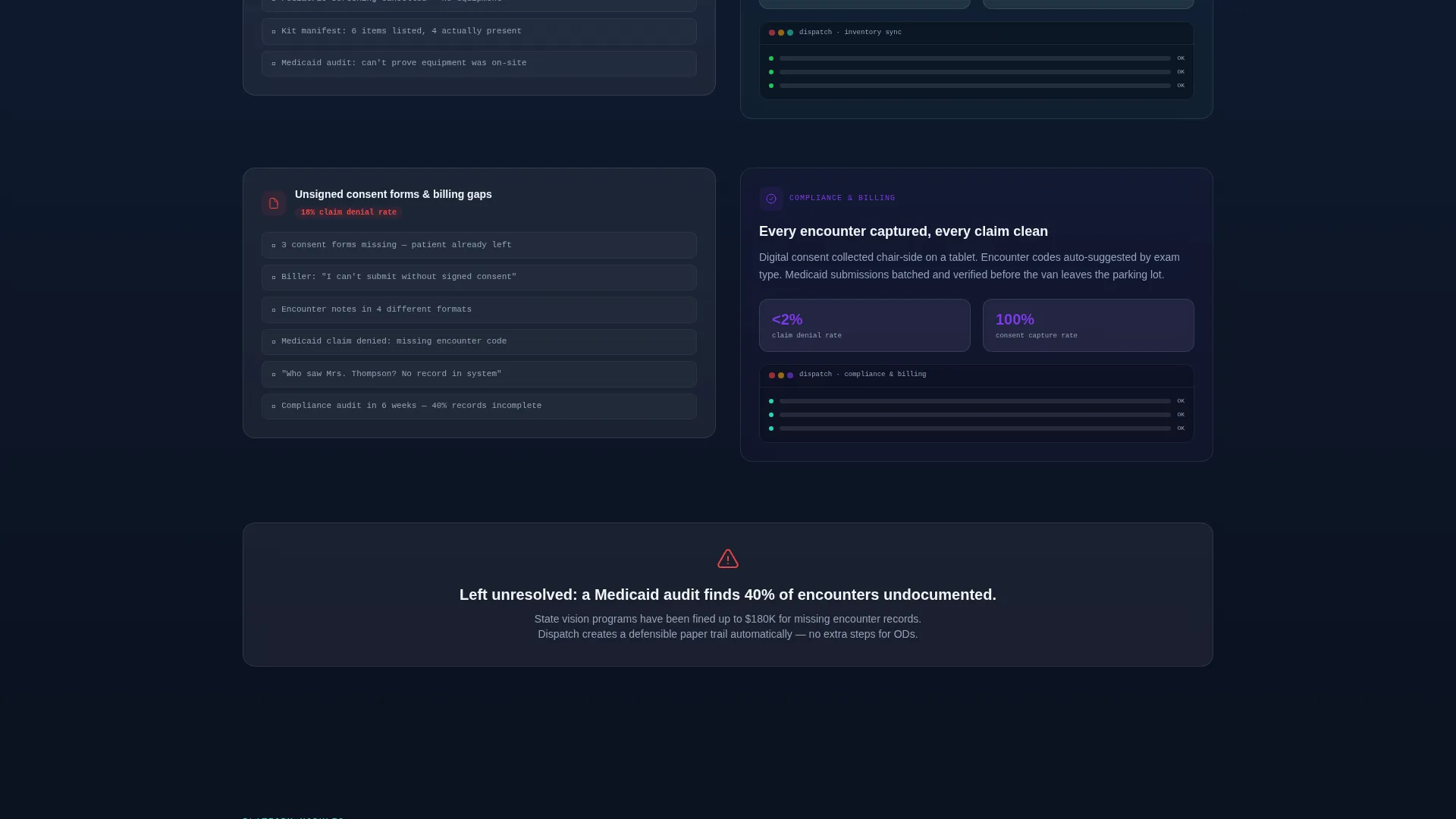Select 'Kit manifest: 6 items listed' row
Screen dimensions: 1456x819
[x=479, y=31]
